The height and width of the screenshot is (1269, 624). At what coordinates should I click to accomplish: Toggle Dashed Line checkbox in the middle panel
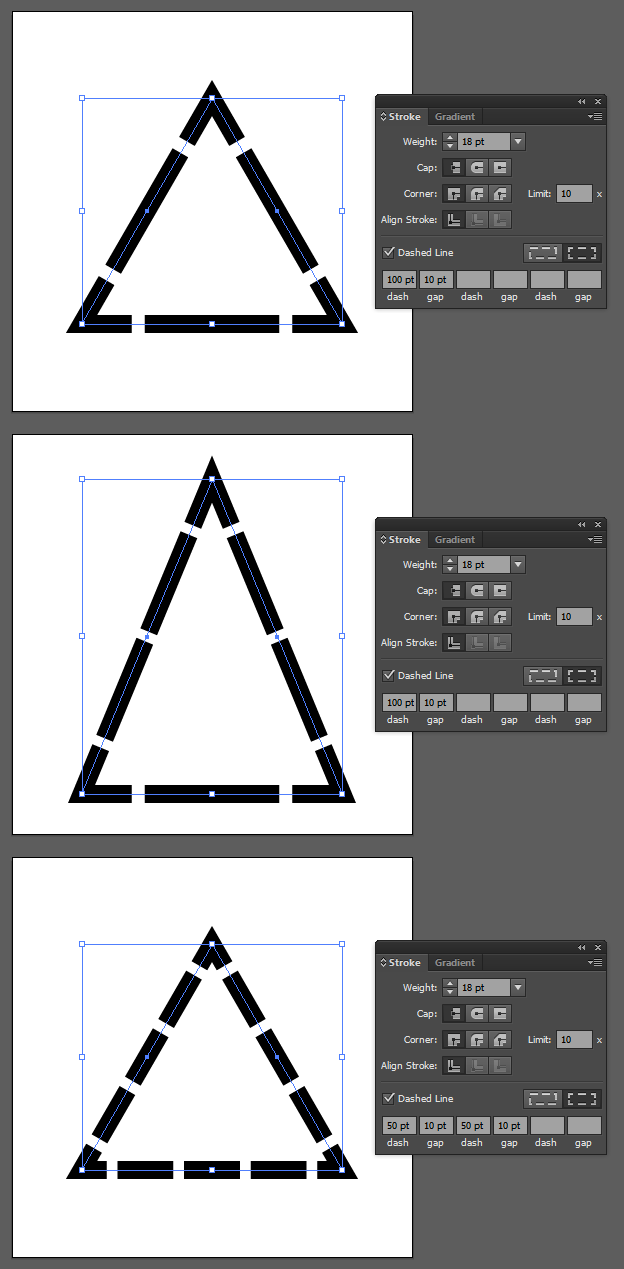[x=389, y=676]
